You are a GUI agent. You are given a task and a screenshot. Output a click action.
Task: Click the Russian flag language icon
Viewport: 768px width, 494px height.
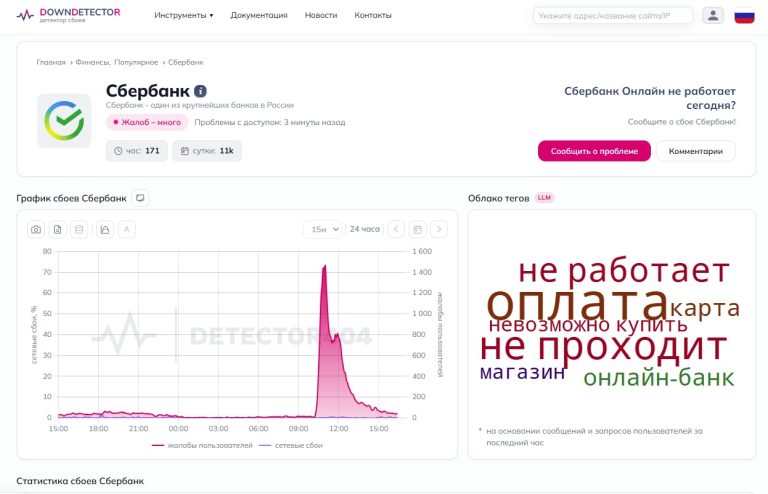(744, 16)
